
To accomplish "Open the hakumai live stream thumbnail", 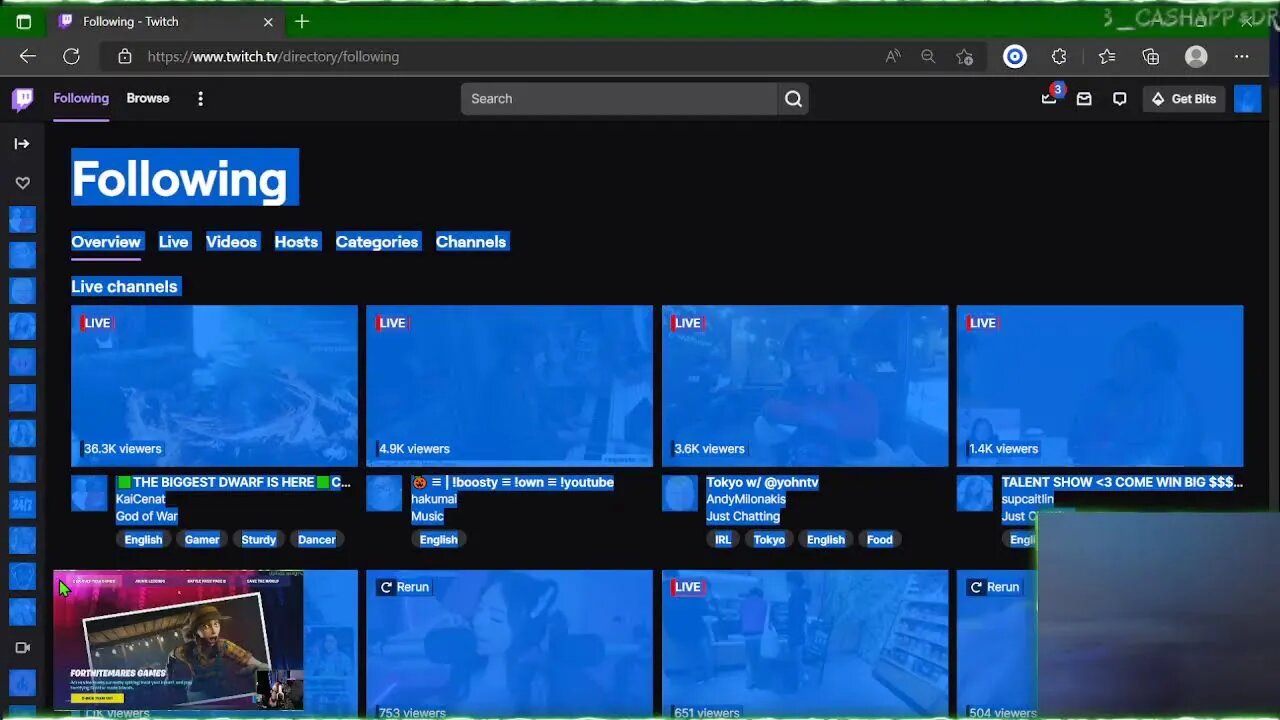I will tap(509, 386).
